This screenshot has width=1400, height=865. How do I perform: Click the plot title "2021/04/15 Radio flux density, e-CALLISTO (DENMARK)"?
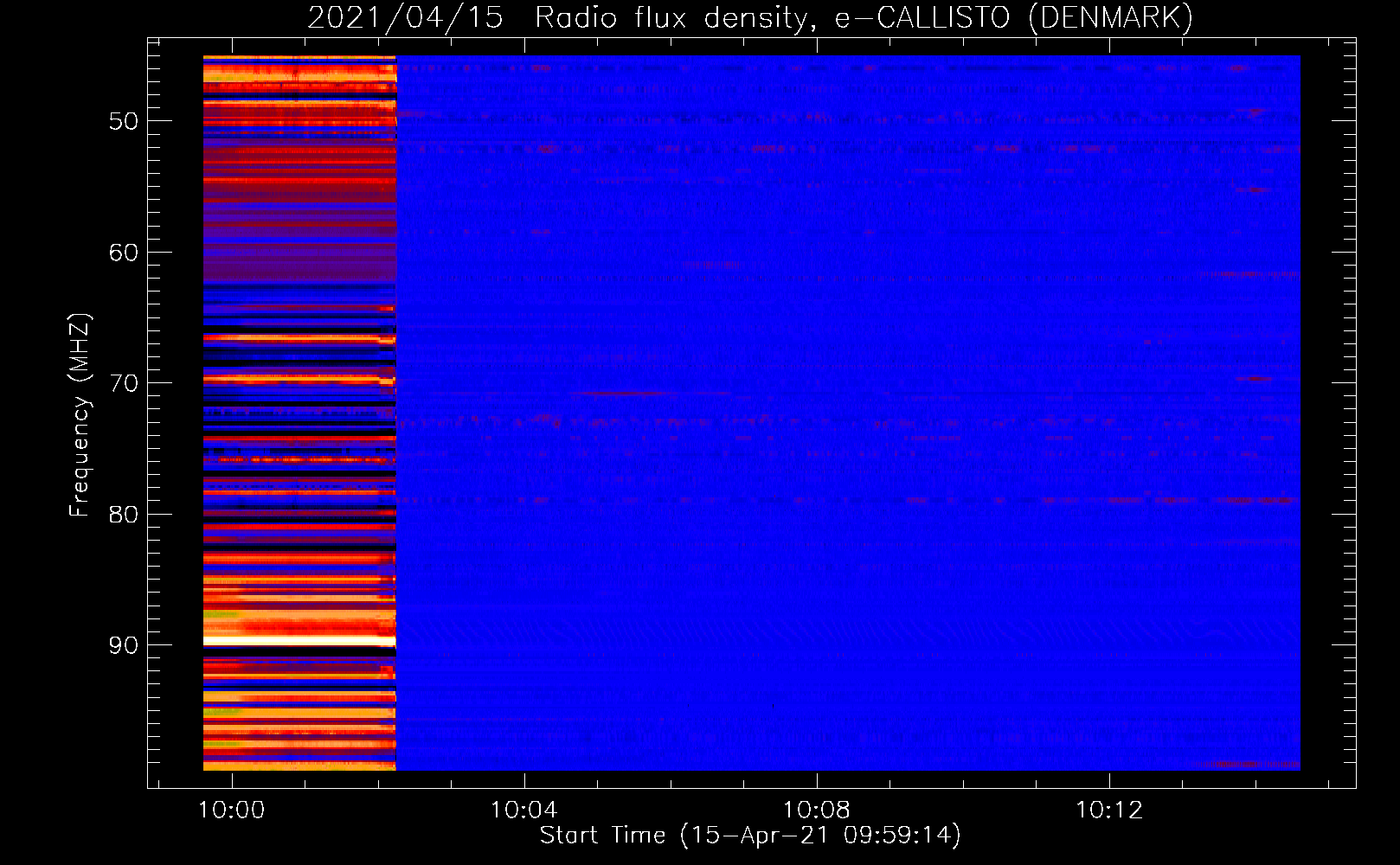pyautogui.click(x=750, y=17)
